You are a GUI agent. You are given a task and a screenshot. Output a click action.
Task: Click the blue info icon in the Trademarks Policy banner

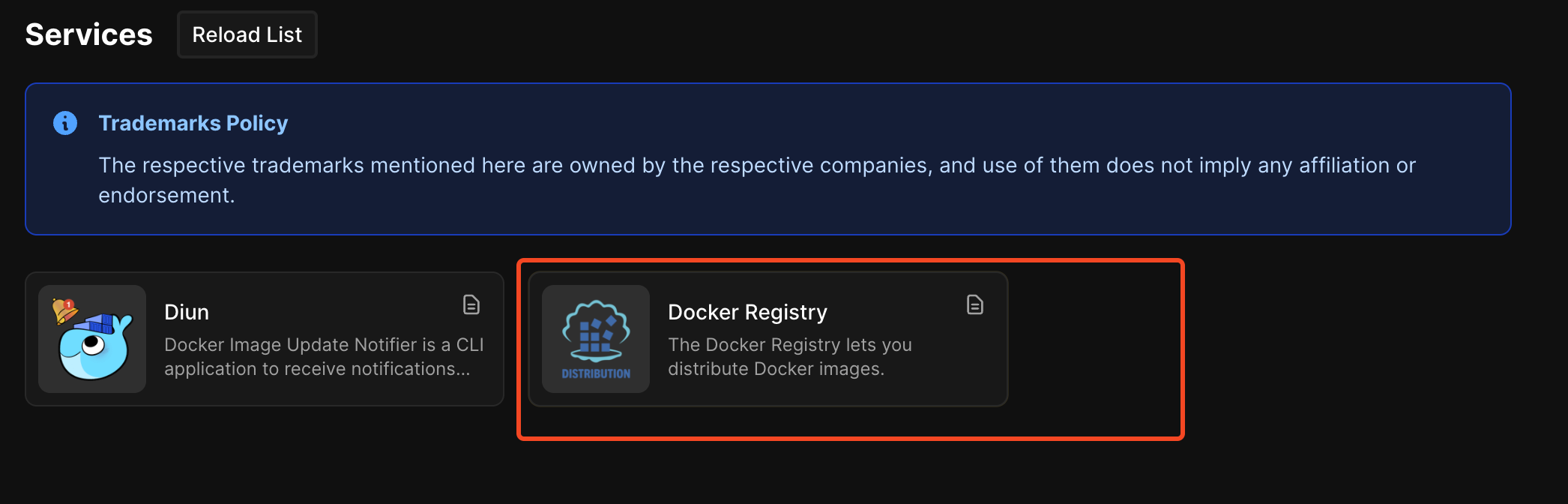coord(64,122)
